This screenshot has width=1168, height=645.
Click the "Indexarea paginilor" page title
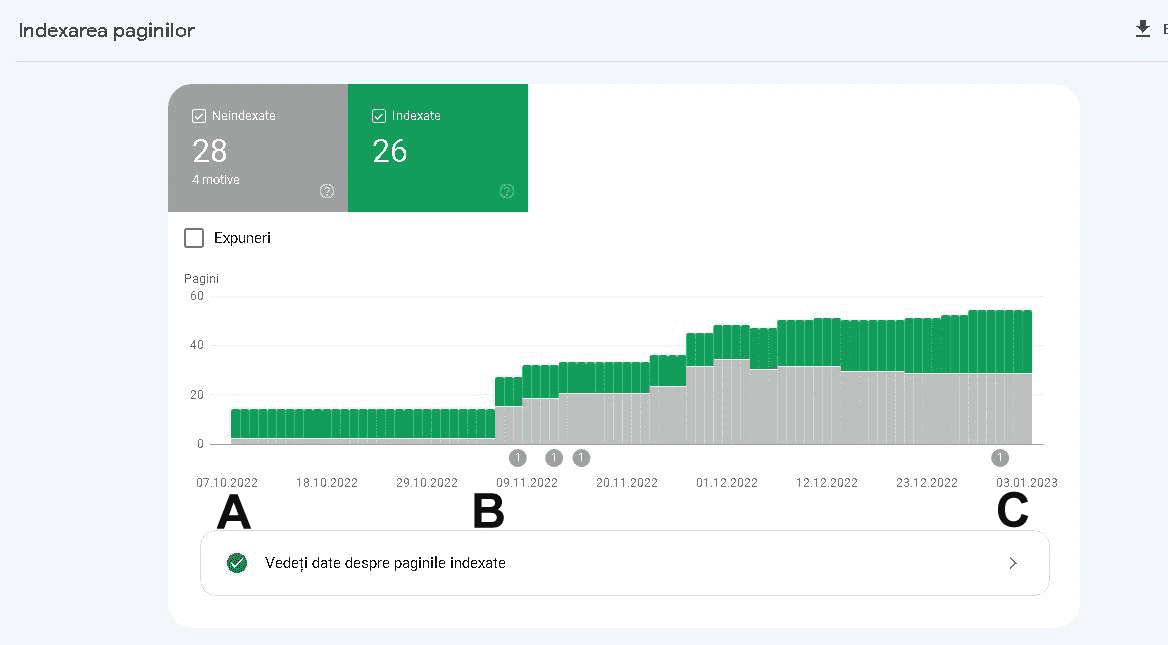tap(107, 31)
